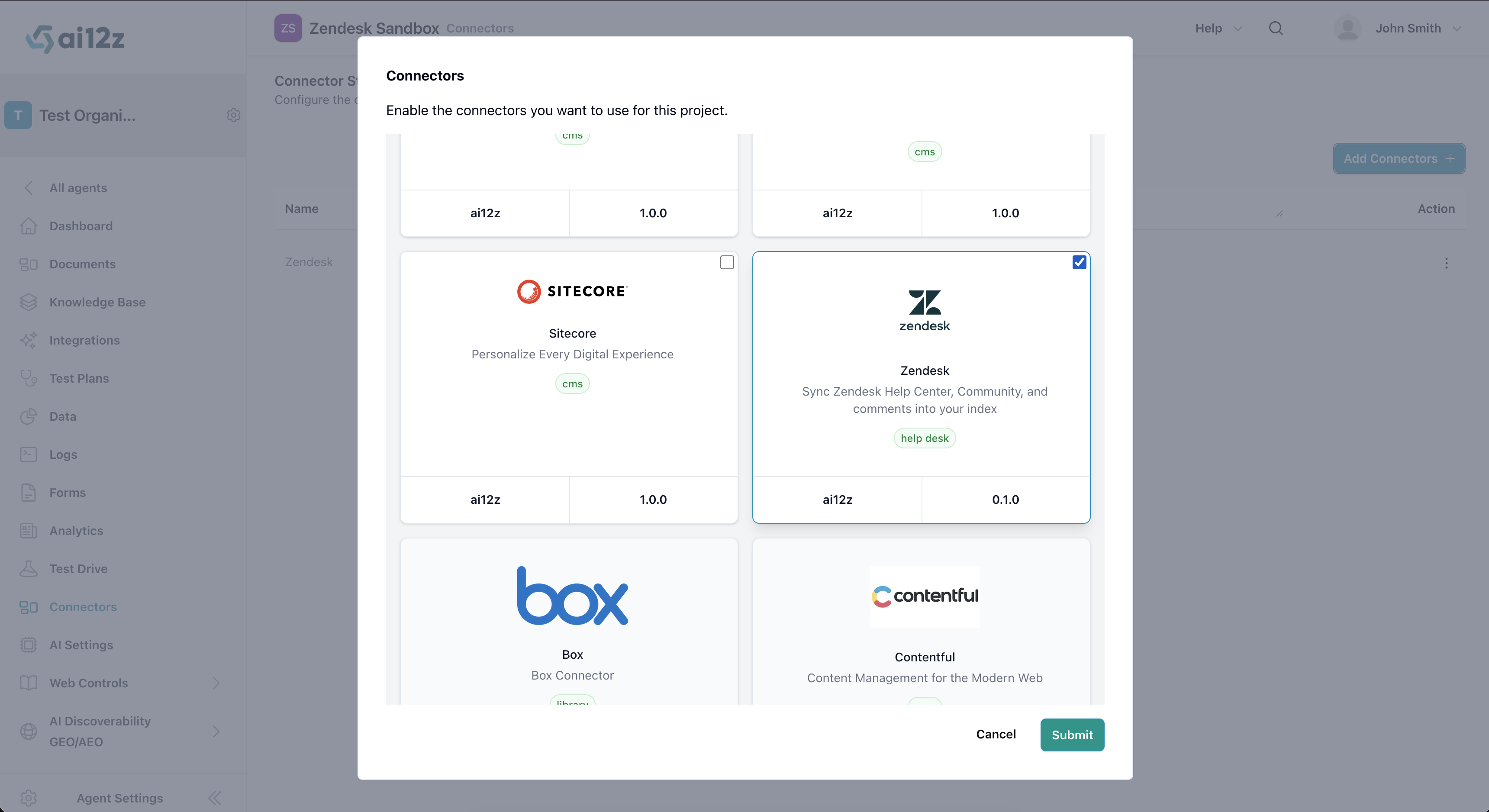Click the Dashboard home icon
Screen dimensions: 1489x812
point(28,226)
